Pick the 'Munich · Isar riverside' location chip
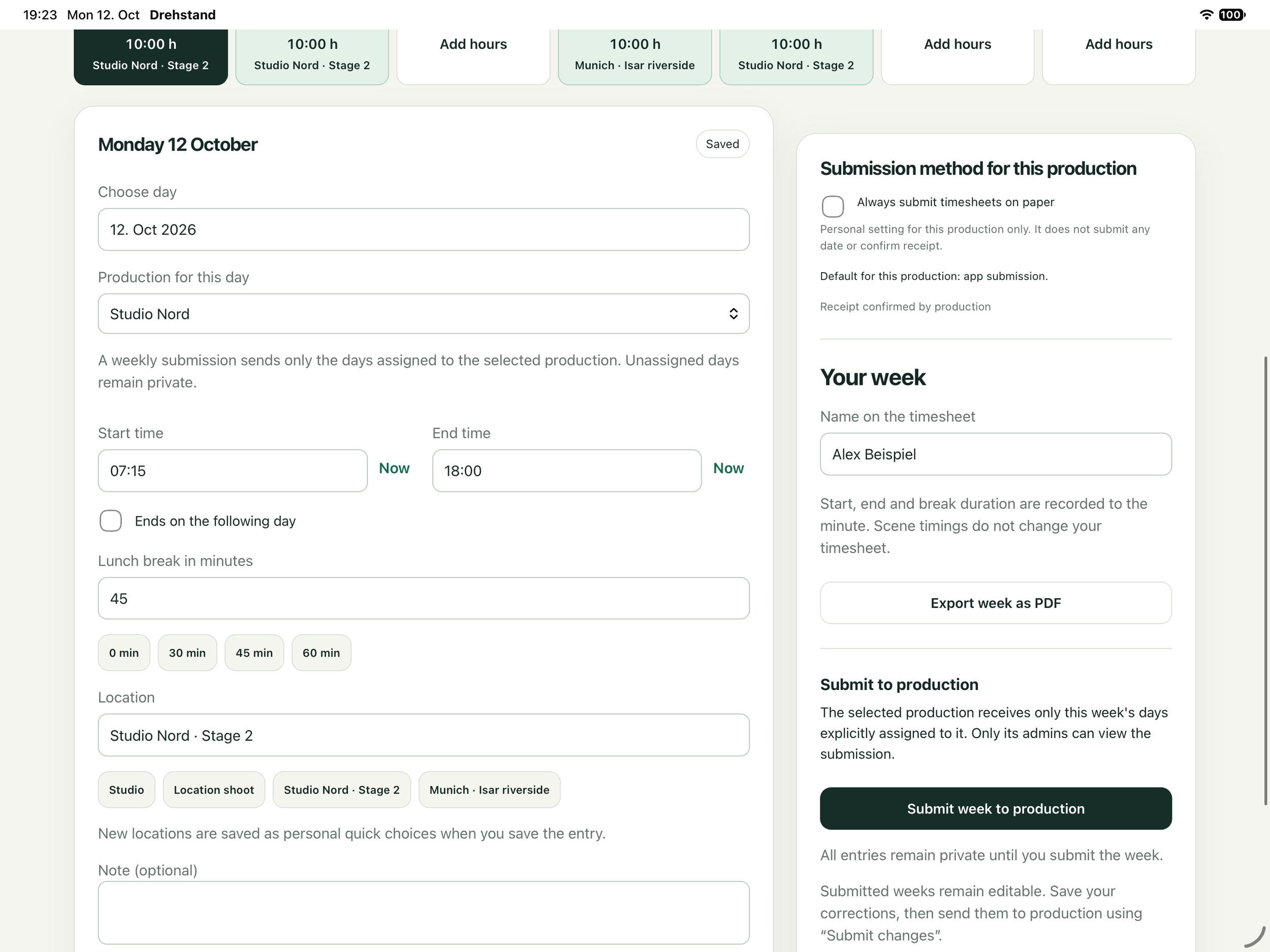This screenshot has height=952, width=1270. click(x=489, y=790)
